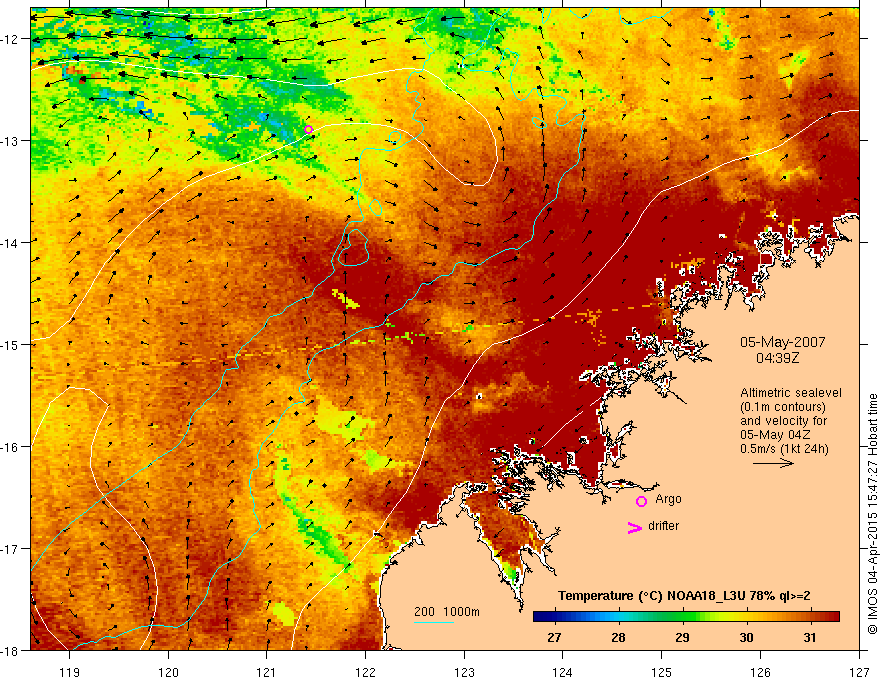Click the 119 longitude axis label
The height and width of the screenshot is (680, 880).
70,672
